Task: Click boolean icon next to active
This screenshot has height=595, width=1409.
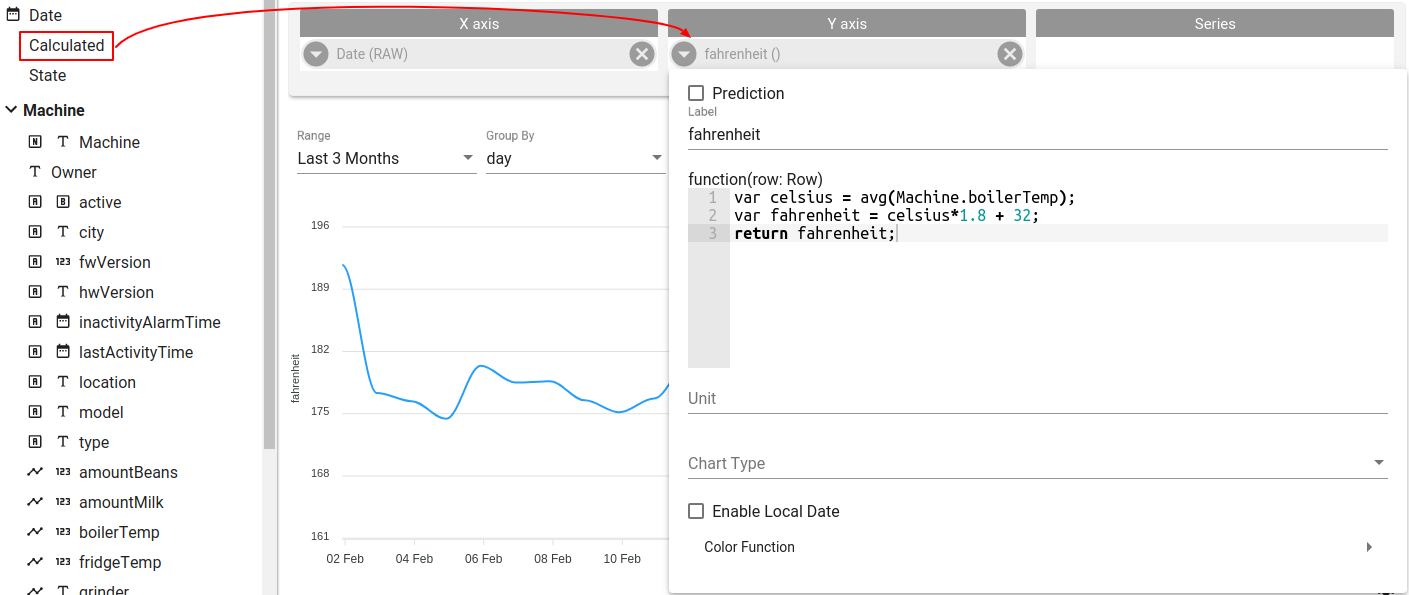Action: [63, 202]
